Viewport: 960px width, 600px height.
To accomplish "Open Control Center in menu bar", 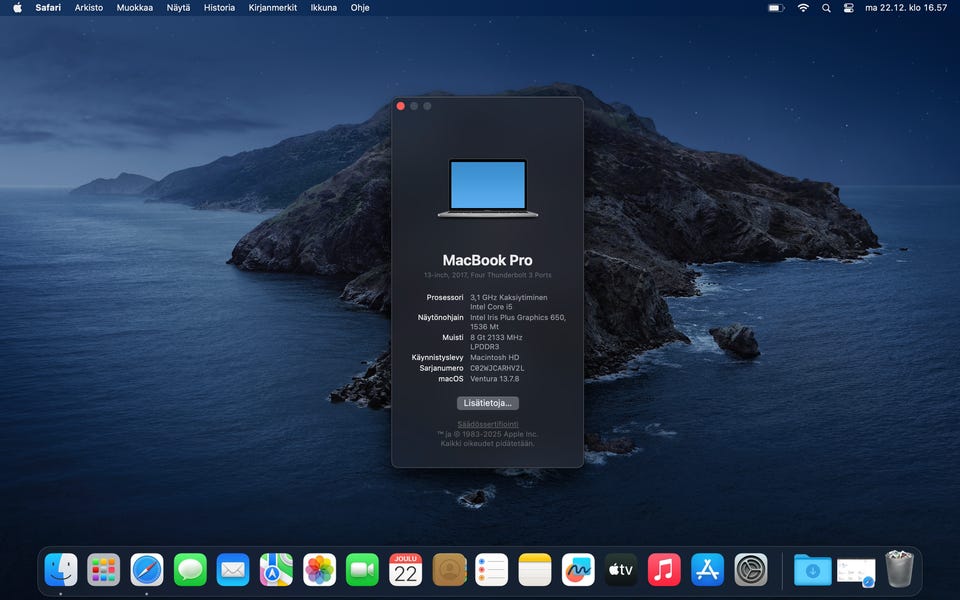I will coord(849,8).
